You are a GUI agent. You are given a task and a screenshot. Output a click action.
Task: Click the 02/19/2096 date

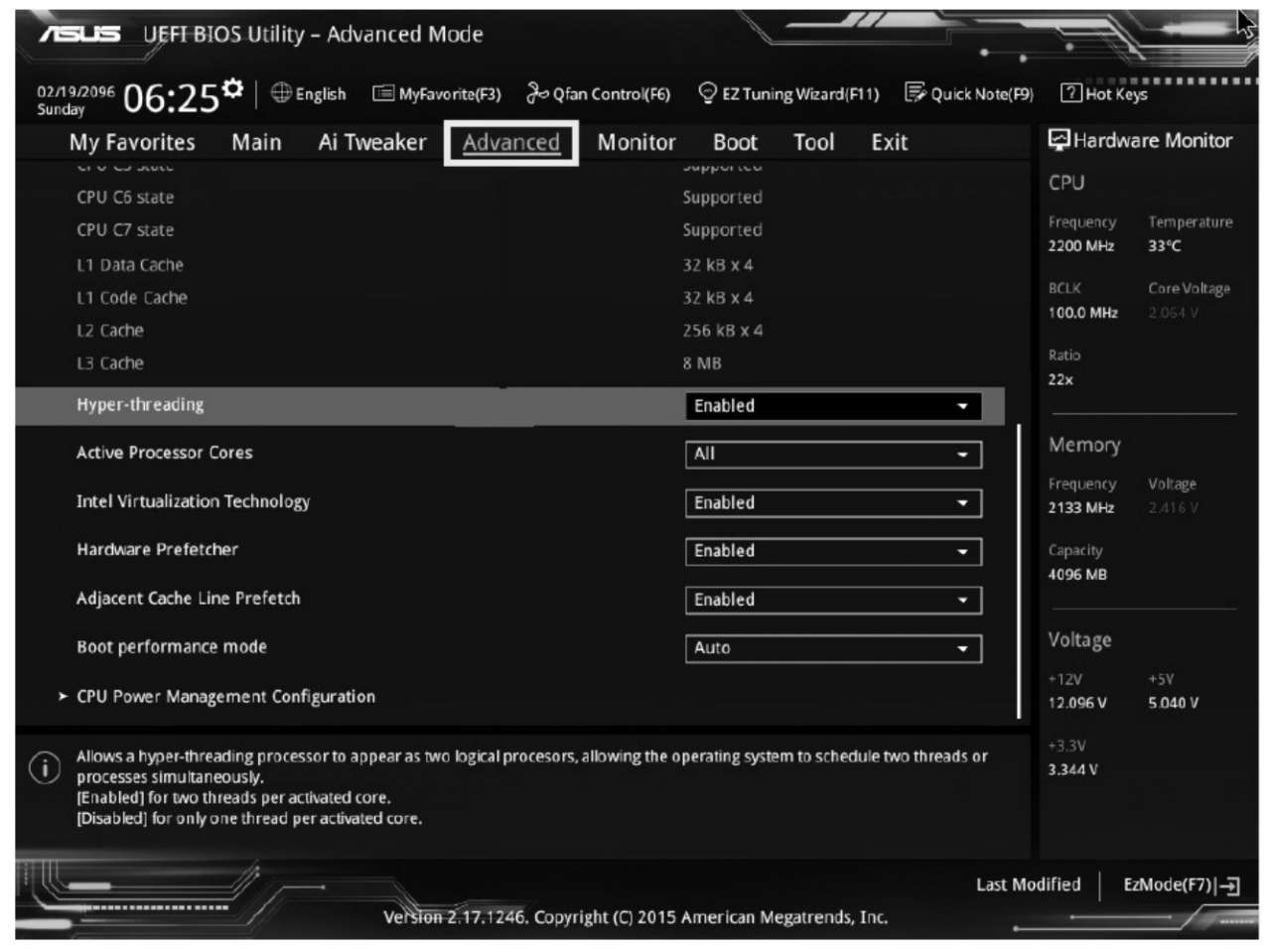point(75,90)
